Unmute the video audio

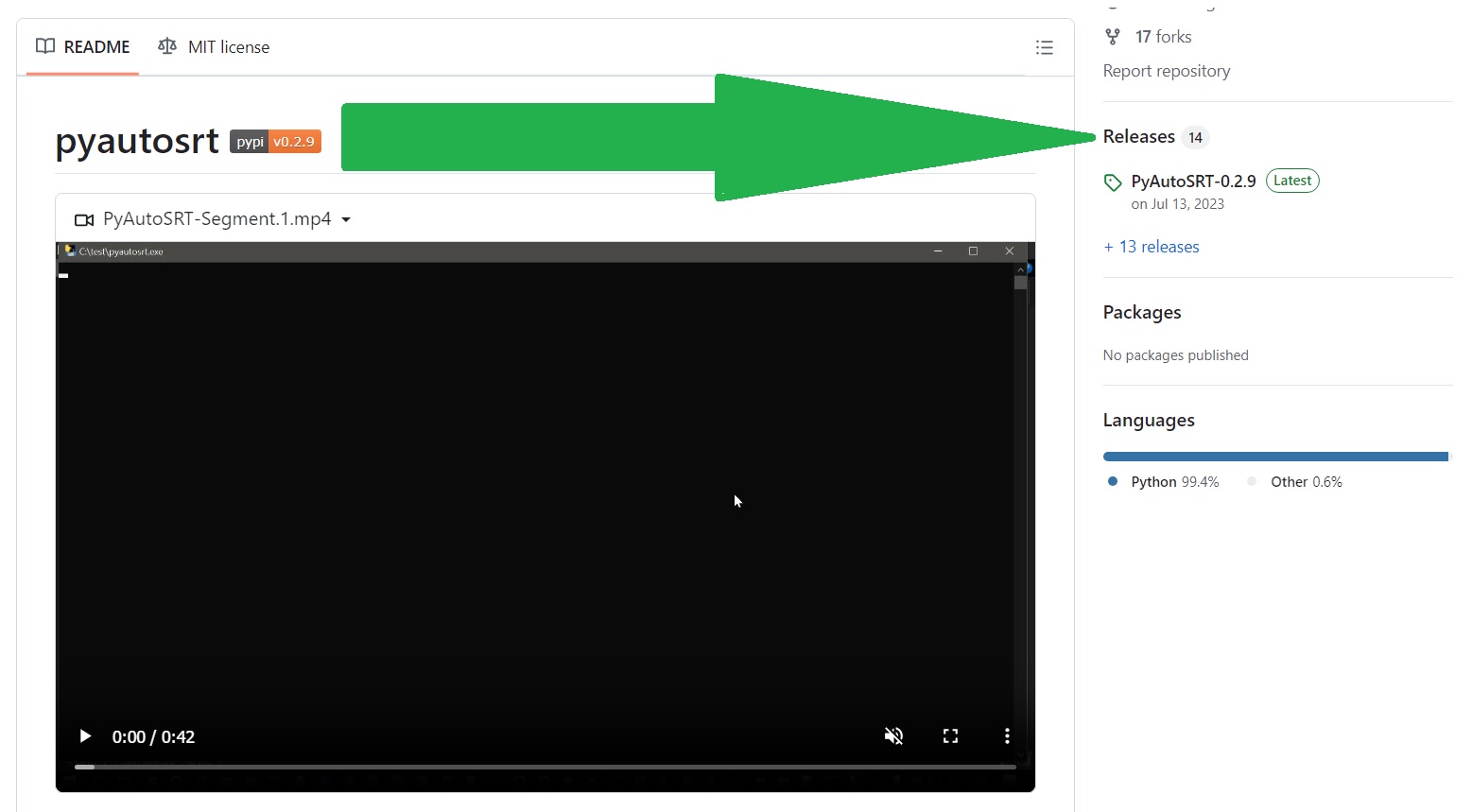click(x=893, y=736)
